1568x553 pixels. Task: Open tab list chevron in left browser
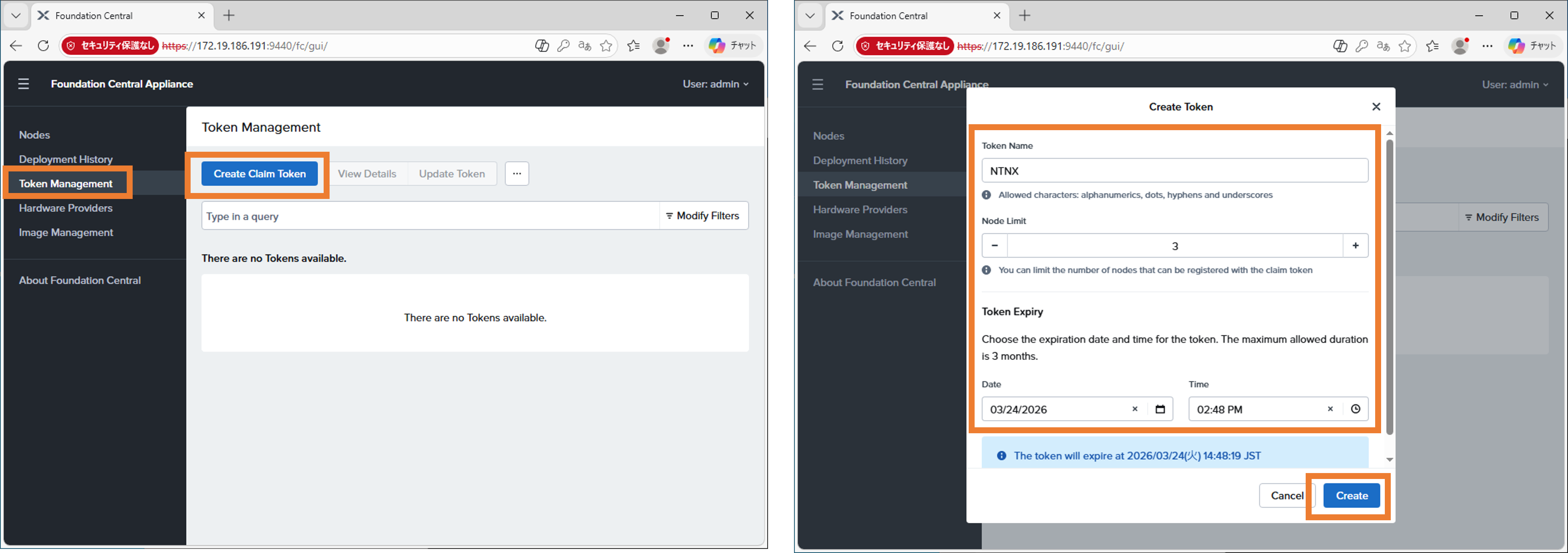point(16,16)
